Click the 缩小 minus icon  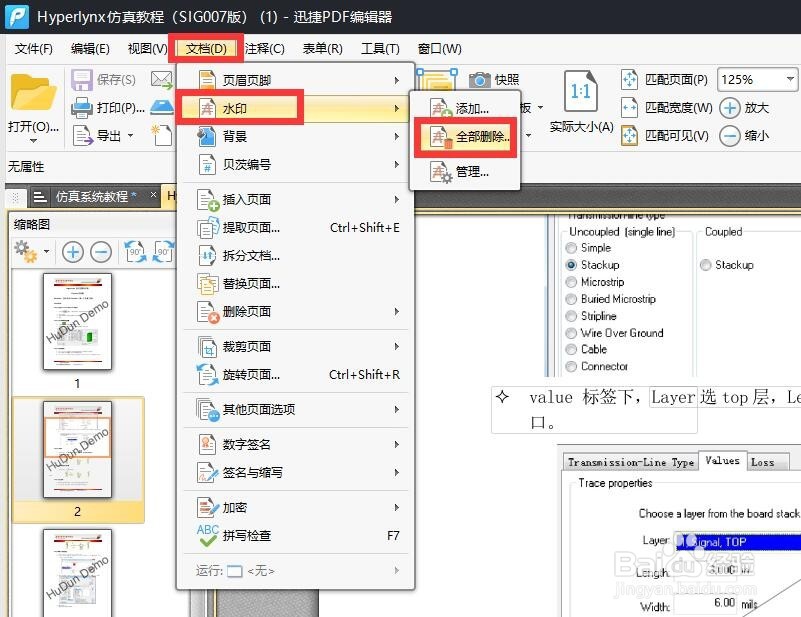pyautogui.click(x=730, y=136)
